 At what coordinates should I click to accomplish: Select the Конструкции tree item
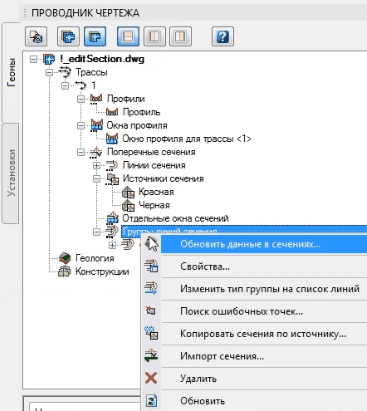click(x=102, y=272)
